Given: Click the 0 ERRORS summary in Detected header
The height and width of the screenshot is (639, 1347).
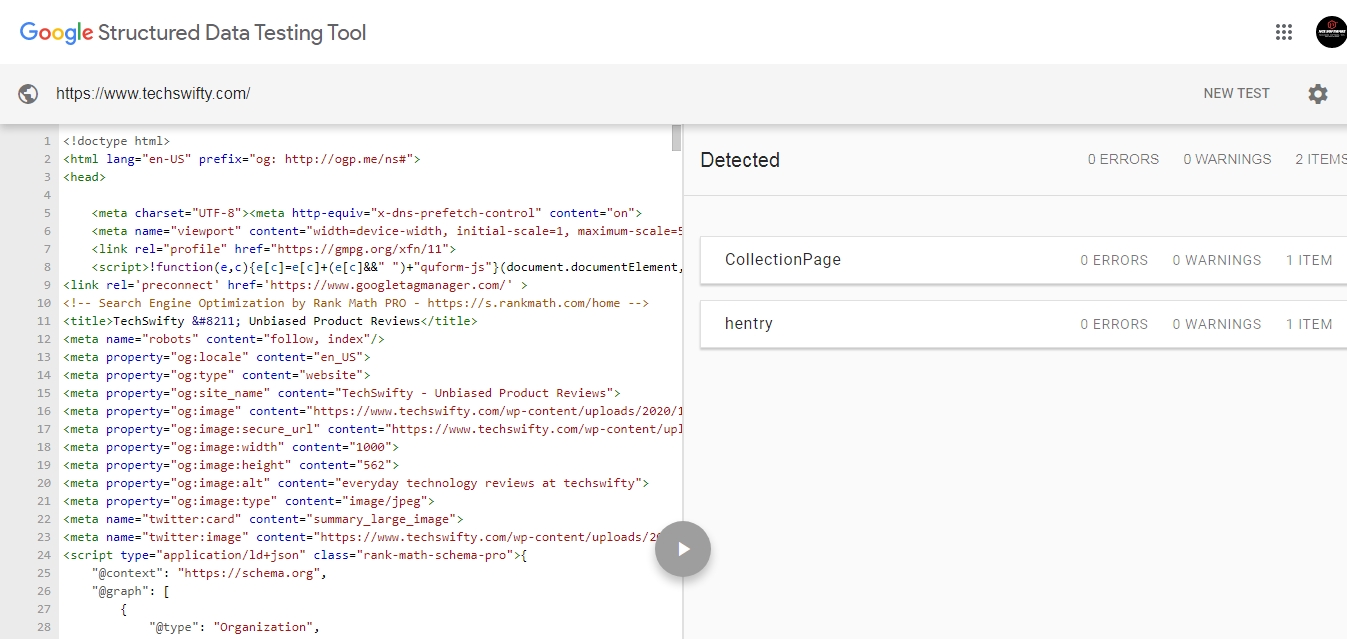Looking at the screenshot, I should click(x=1123, y=159).
